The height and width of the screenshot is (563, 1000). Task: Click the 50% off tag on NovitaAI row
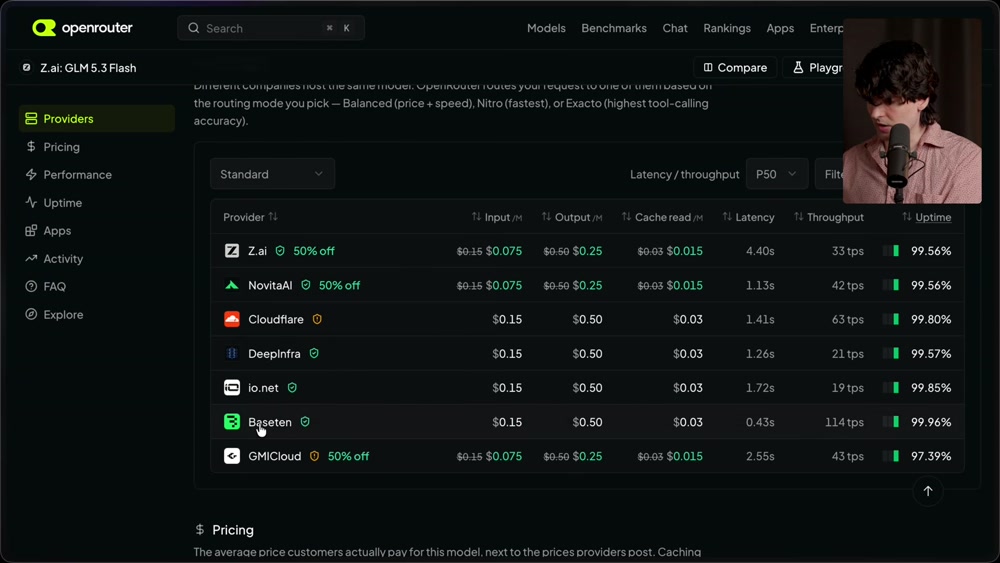(339, 285)
